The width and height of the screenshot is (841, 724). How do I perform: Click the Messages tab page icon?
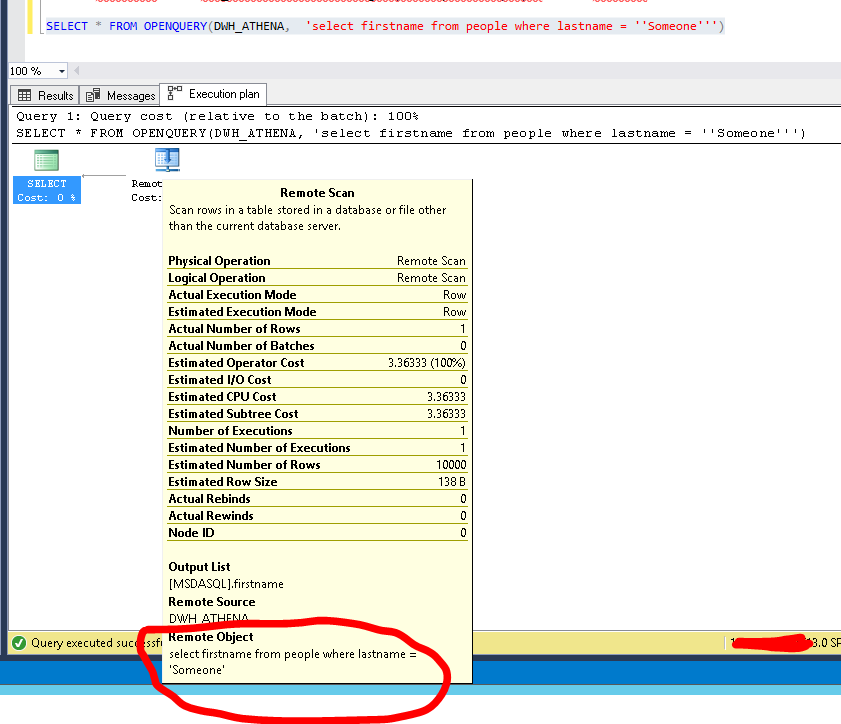tap(93, 95)
